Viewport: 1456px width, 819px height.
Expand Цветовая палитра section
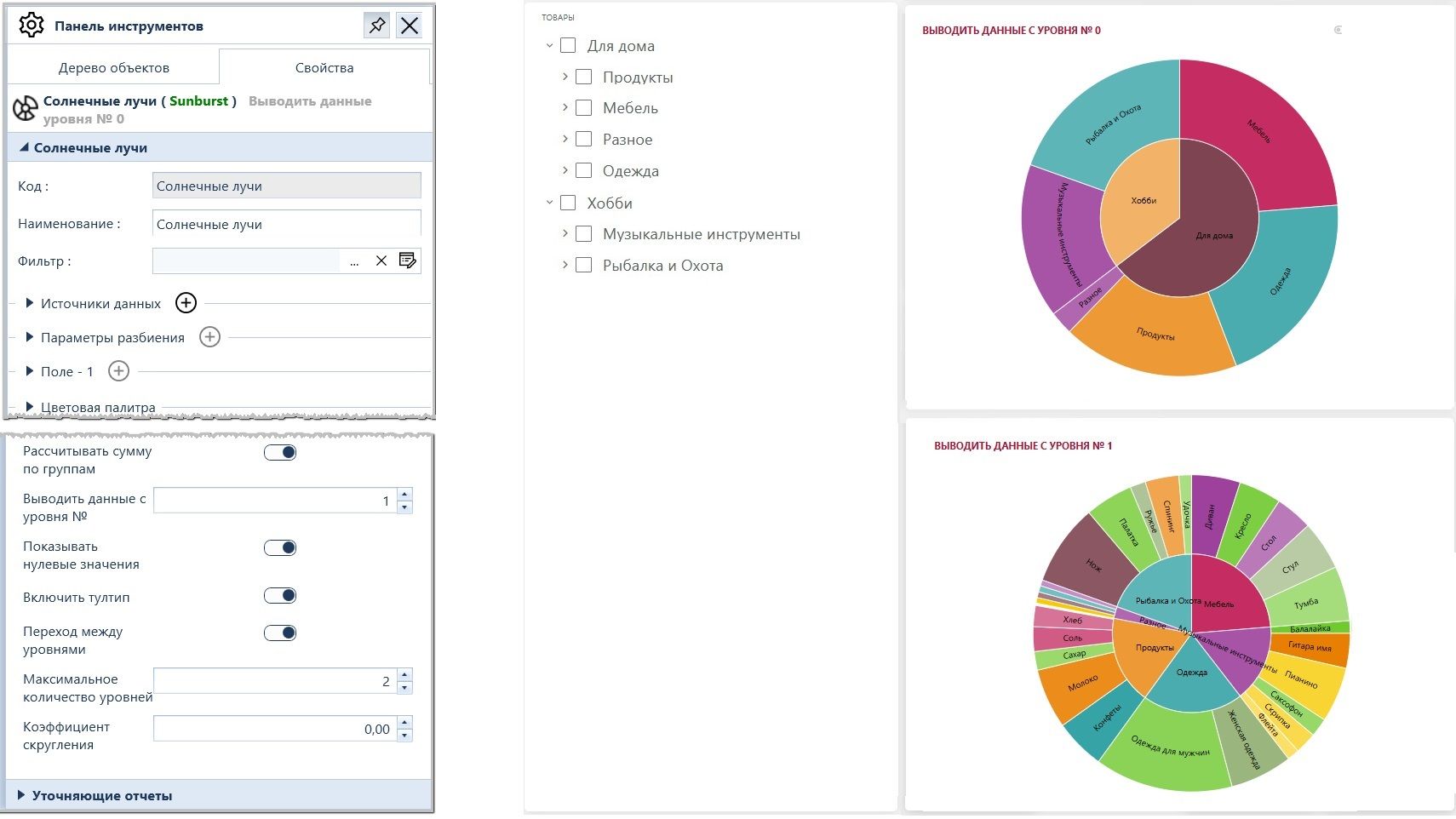pos(30,407)
